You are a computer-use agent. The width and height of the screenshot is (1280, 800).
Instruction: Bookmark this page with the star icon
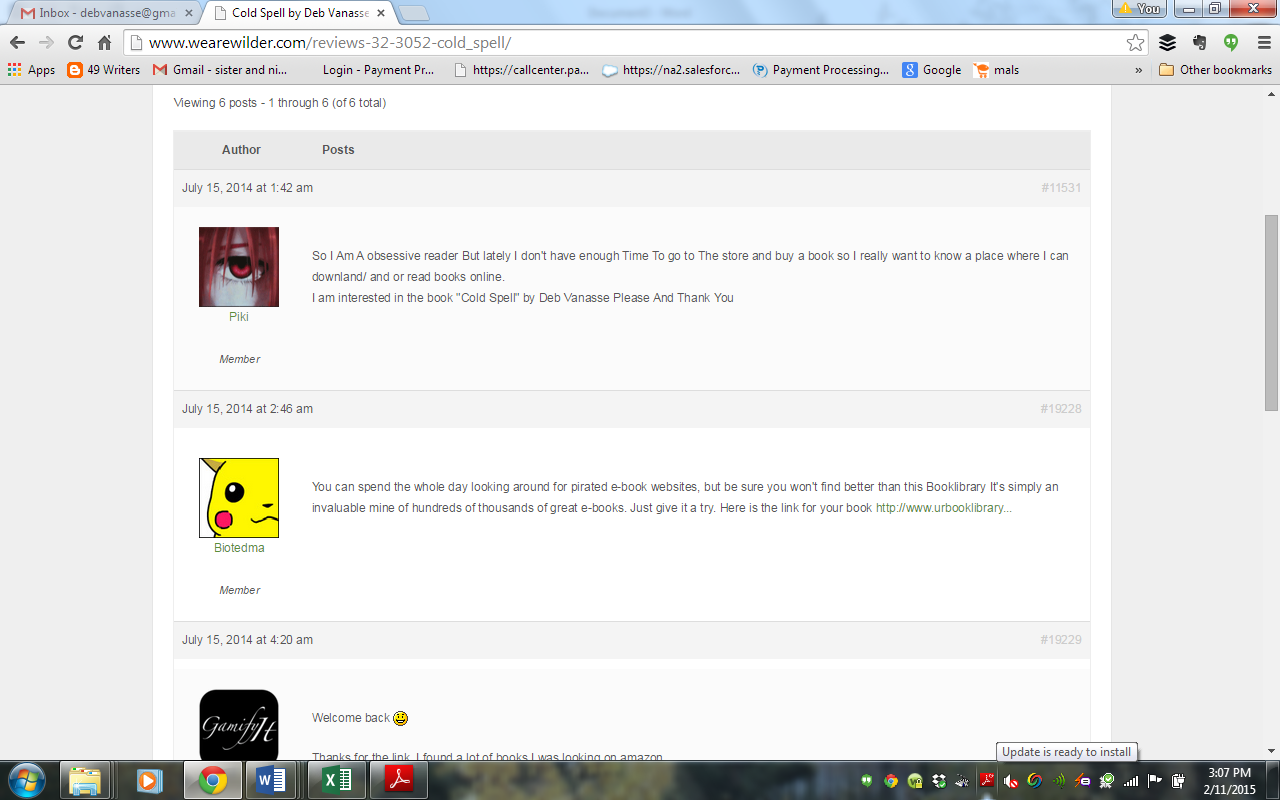[x=1135, y=43]
